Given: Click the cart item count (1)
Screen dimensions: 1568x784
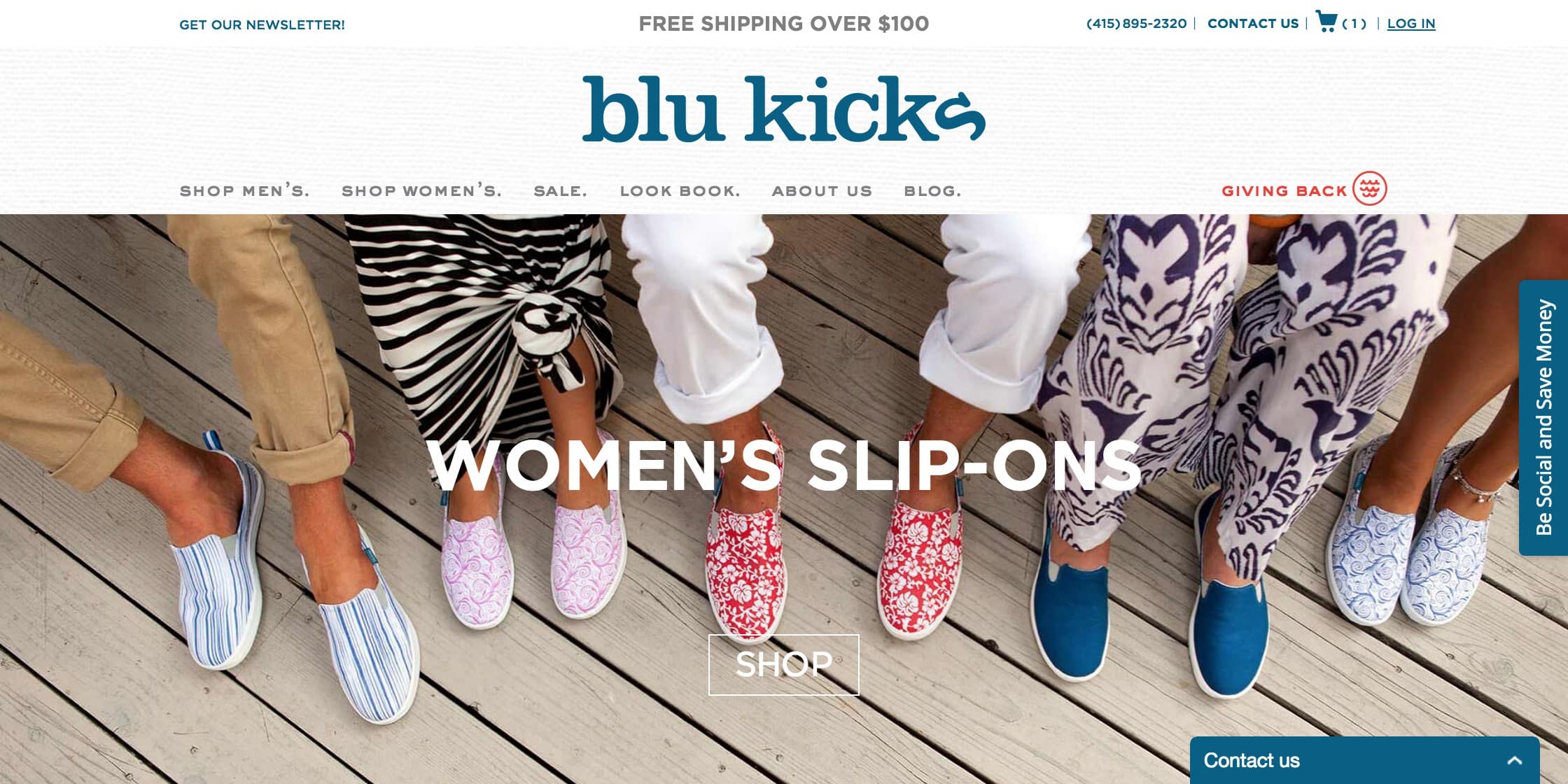Looking at the screenshot, I should [1354, 24].
